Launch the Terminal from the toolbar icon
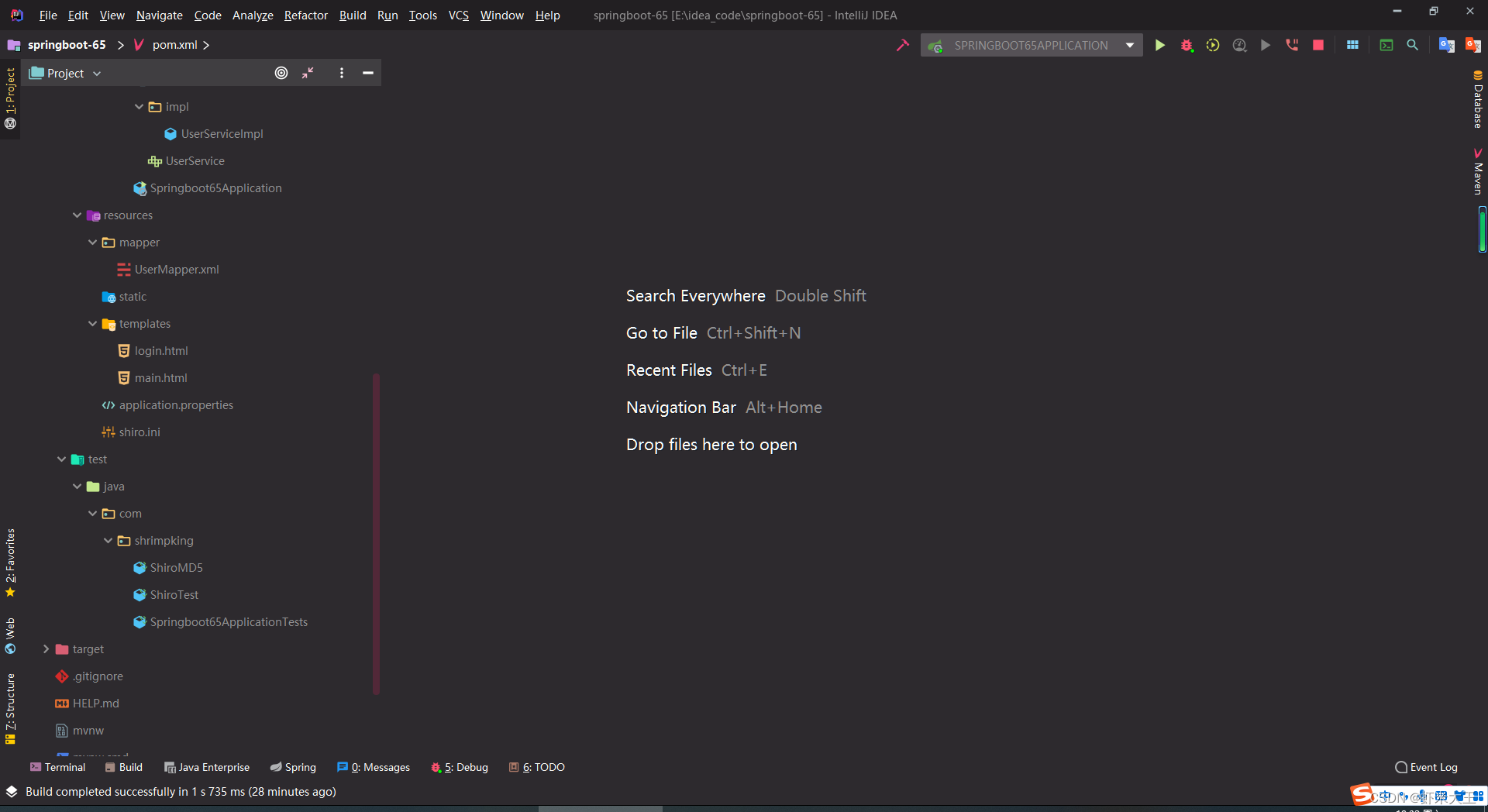1488x812 pixels. click(x=1387, y=45)
